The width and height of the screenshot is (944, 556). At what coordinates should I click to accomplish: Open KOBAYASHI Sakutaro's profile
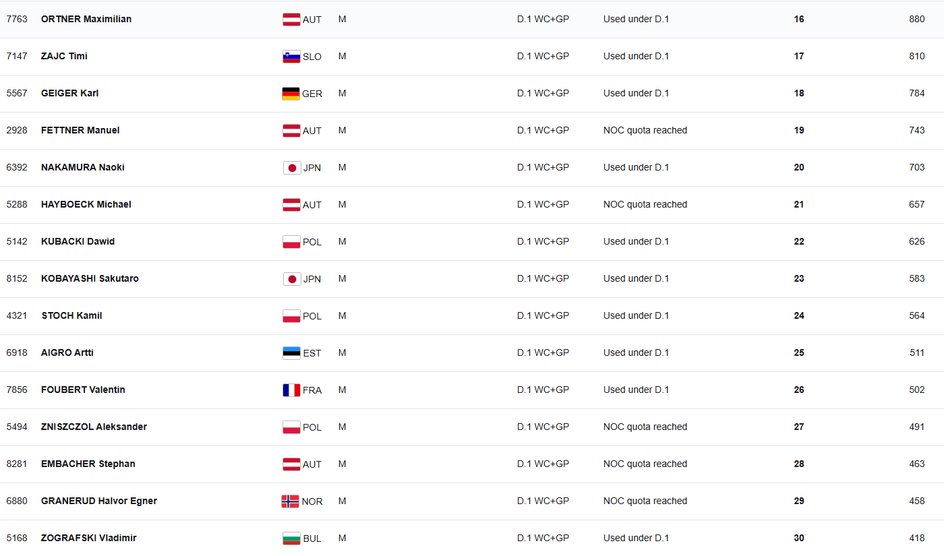(89, 279)
